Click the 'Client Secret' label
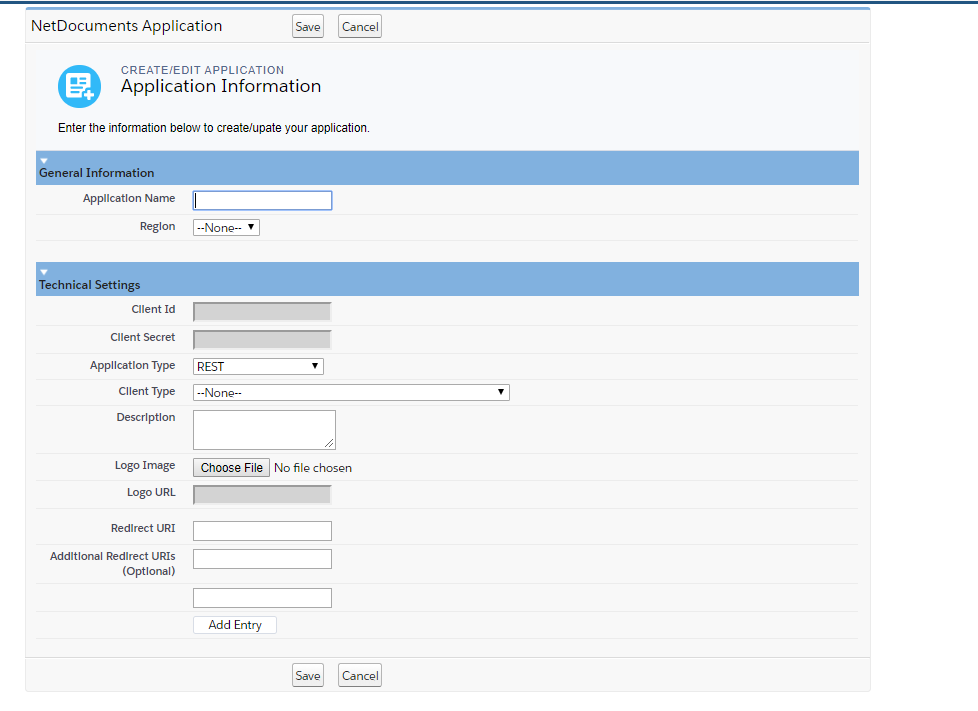 pyautogui.click(x=143, y=337)
